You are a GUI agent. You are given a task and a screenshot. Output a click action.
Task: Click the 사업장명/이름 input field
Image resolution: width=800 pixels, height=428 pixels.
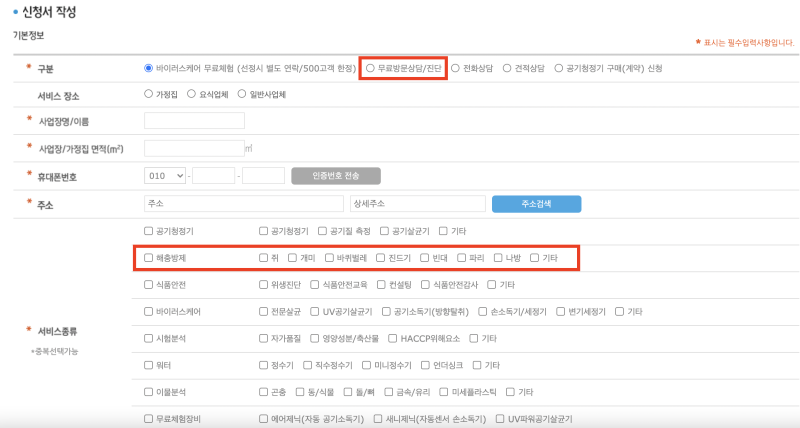pyautogui.click(x=194, y=121)
